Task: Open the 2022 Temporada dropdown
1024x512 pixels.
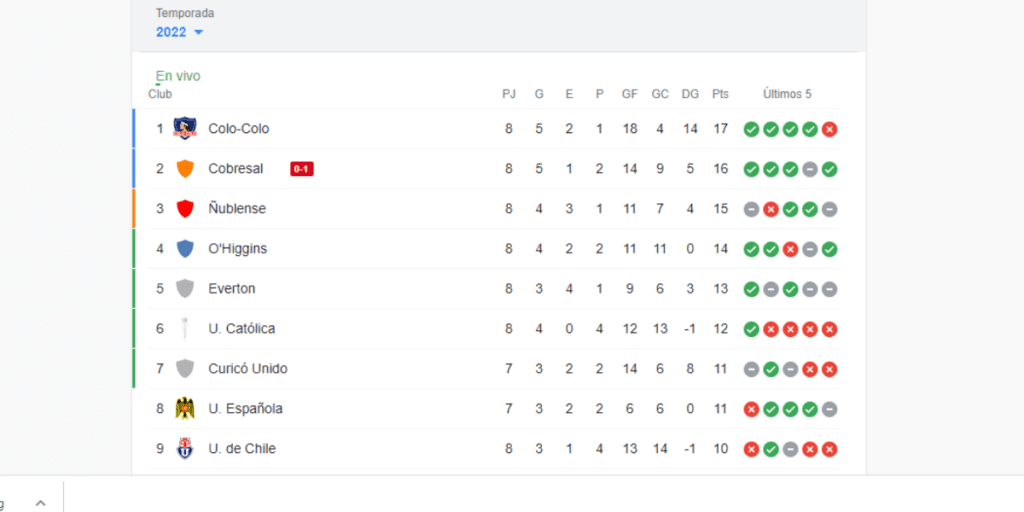Action: (180, 32)
